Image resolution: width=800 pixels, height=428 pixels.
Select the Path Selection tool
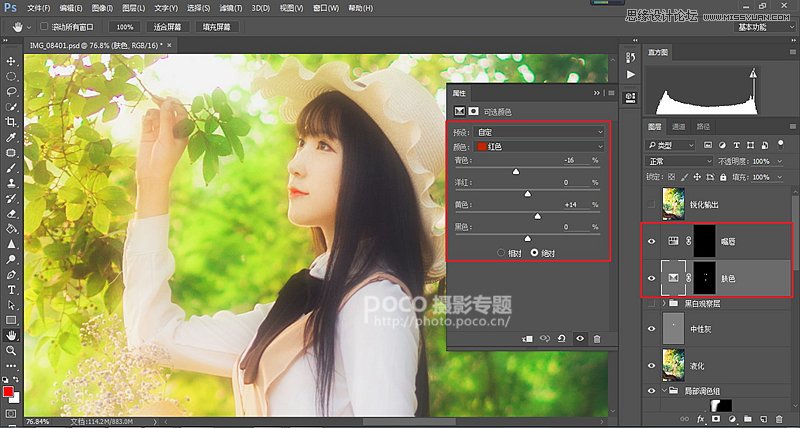pyautogui.click(x=11, y=305)
